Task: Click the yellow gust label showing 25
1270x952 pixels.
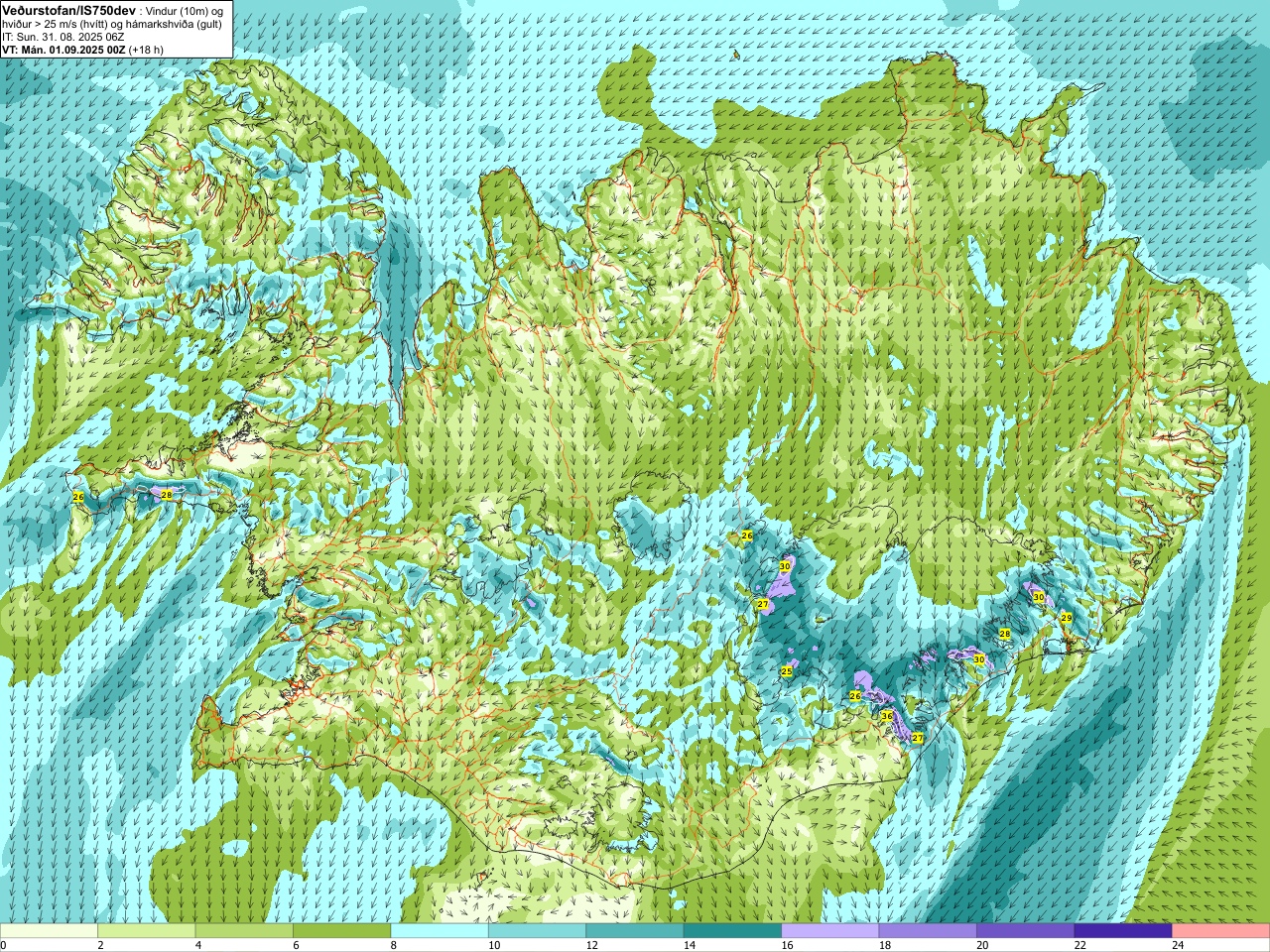Action: [787, 671]
